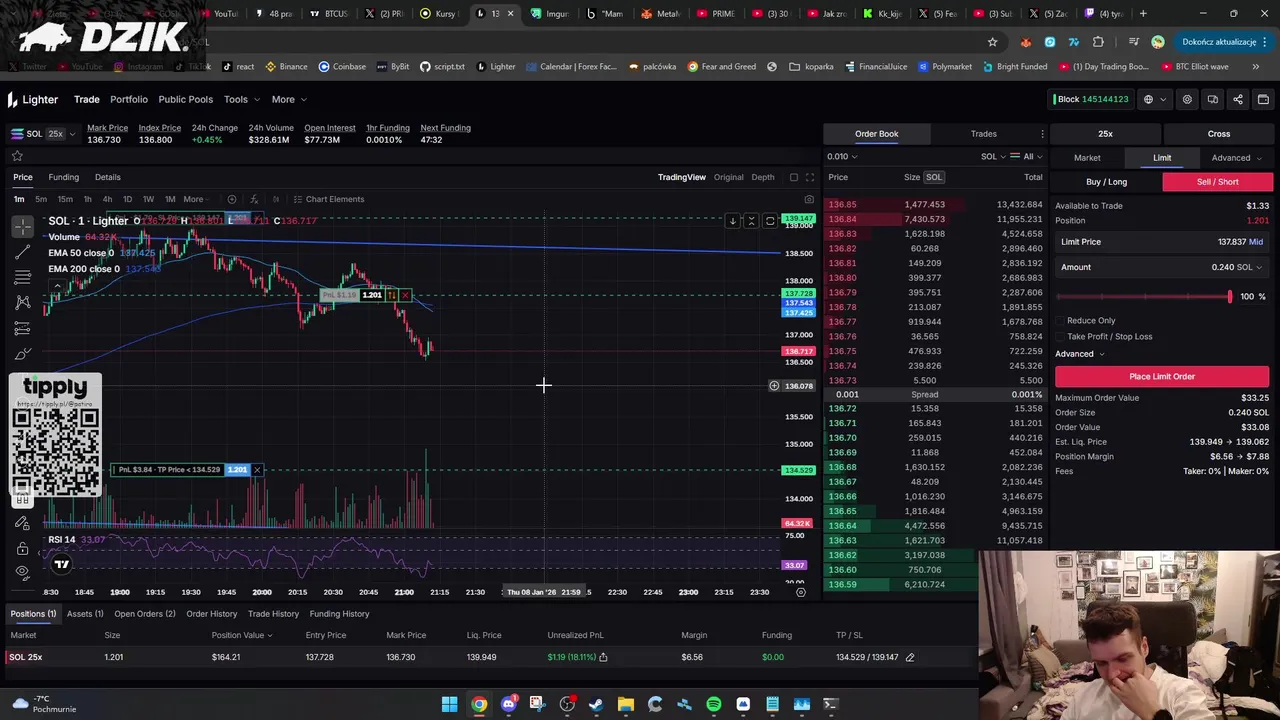1280x720 pixels.
Task: Select the pattern drawing tool
Action: coord(22,302)
